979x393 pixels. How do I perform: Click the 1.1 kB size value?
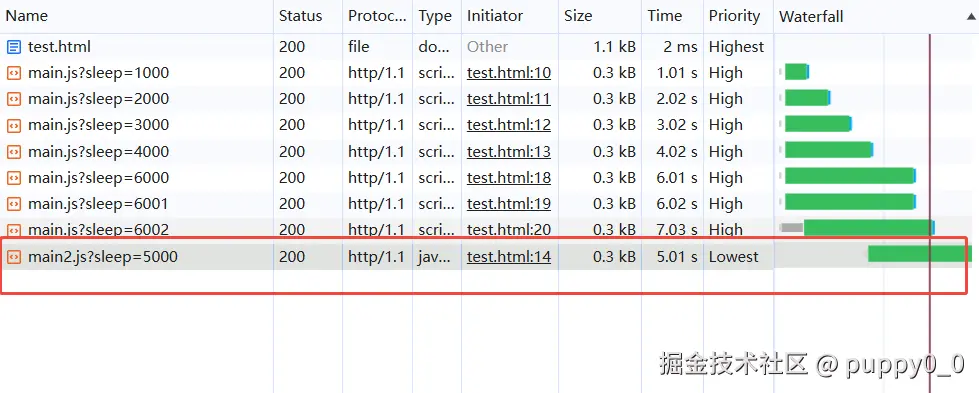tap(614, 47)
